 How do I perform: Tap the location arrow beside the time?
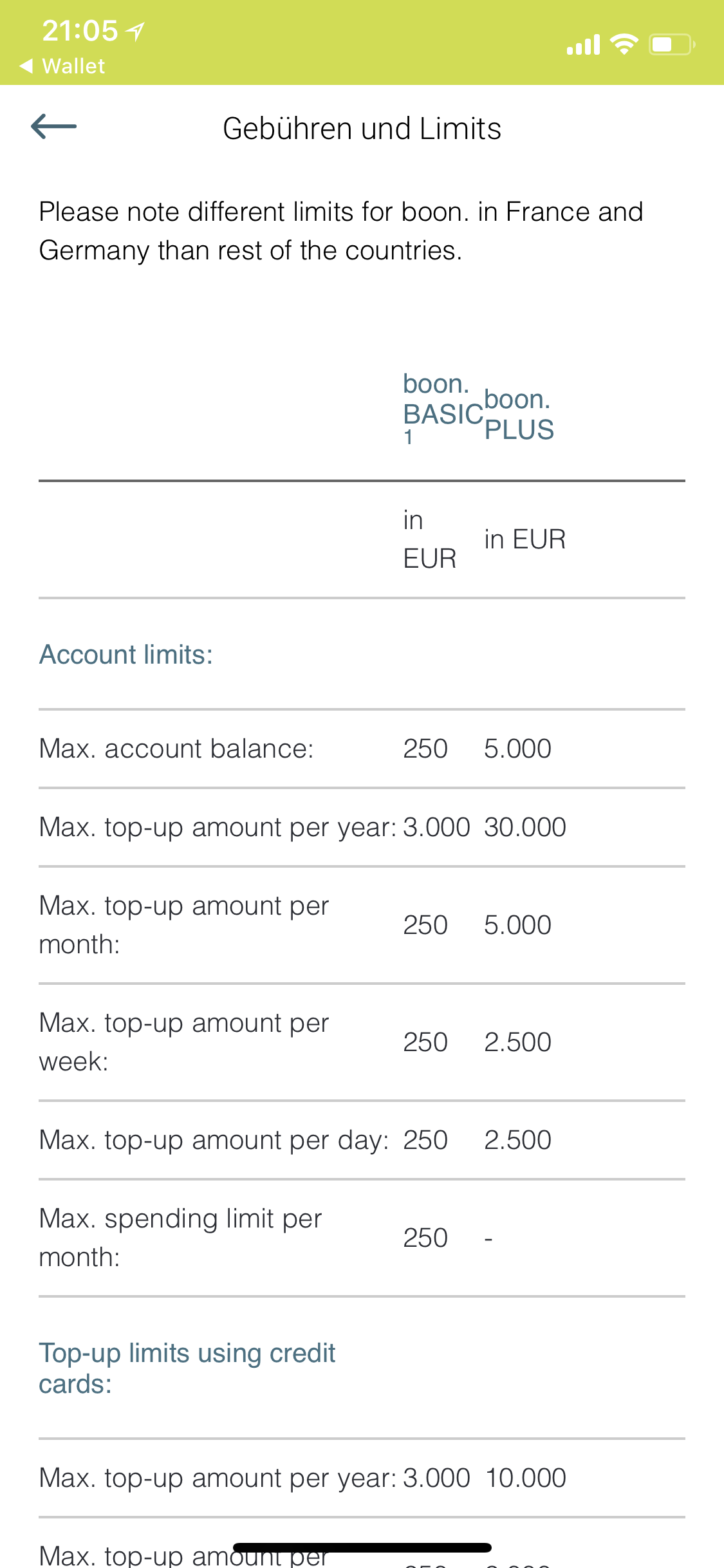(x=135, y=30)
